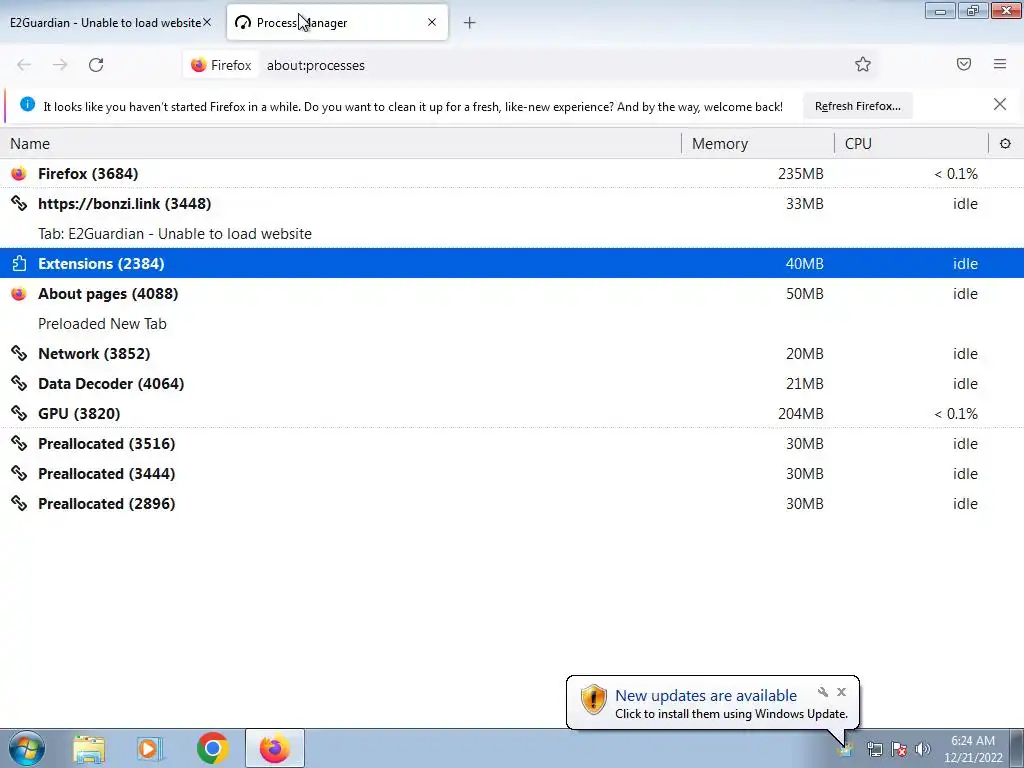Viewport: 1024px width, 768px height.
Task: Open Windows Explorer from the taskbar
Action: click(x=89, y=749)
